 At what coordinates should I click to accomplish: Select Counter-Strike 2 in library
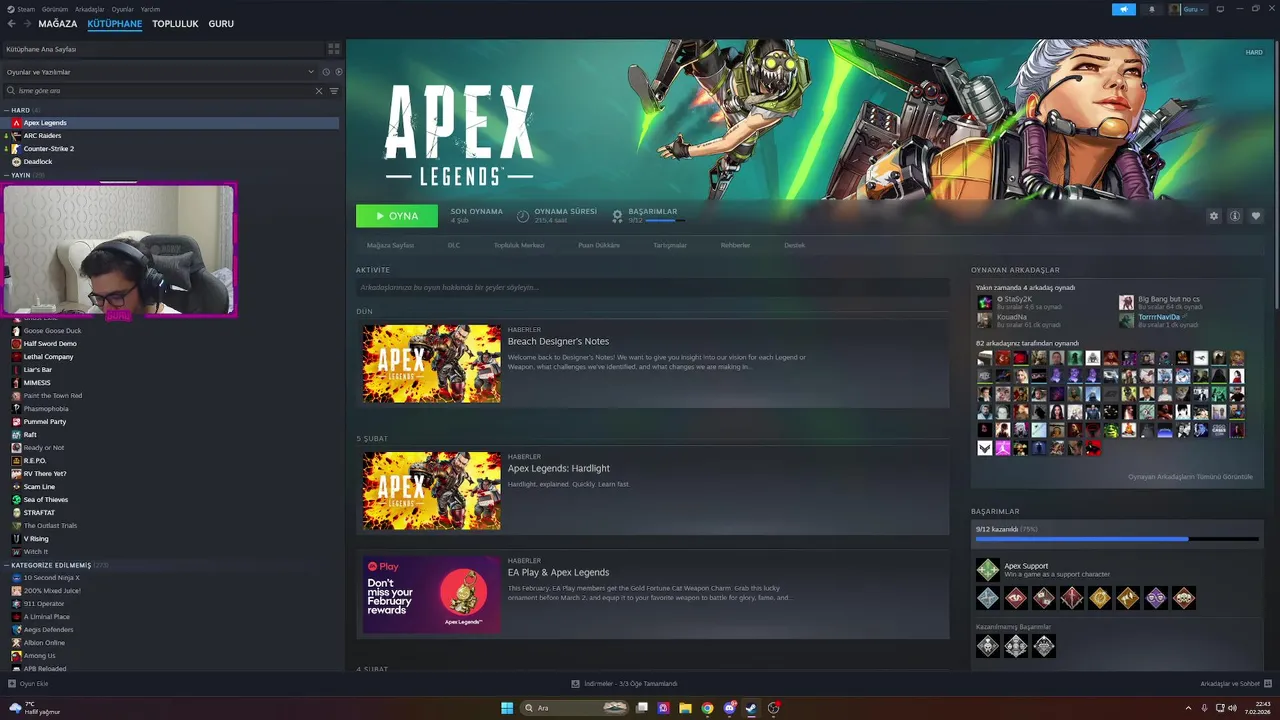click(48, 148)
